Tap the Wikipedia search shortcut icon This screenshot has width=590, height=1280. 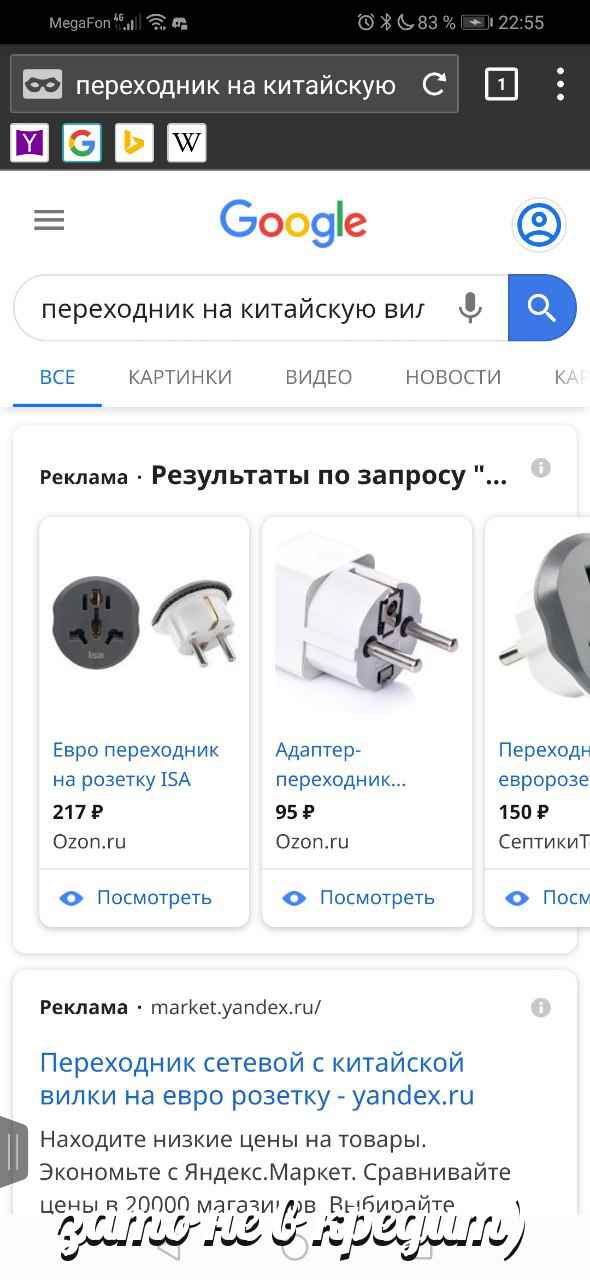coord(187,143)
